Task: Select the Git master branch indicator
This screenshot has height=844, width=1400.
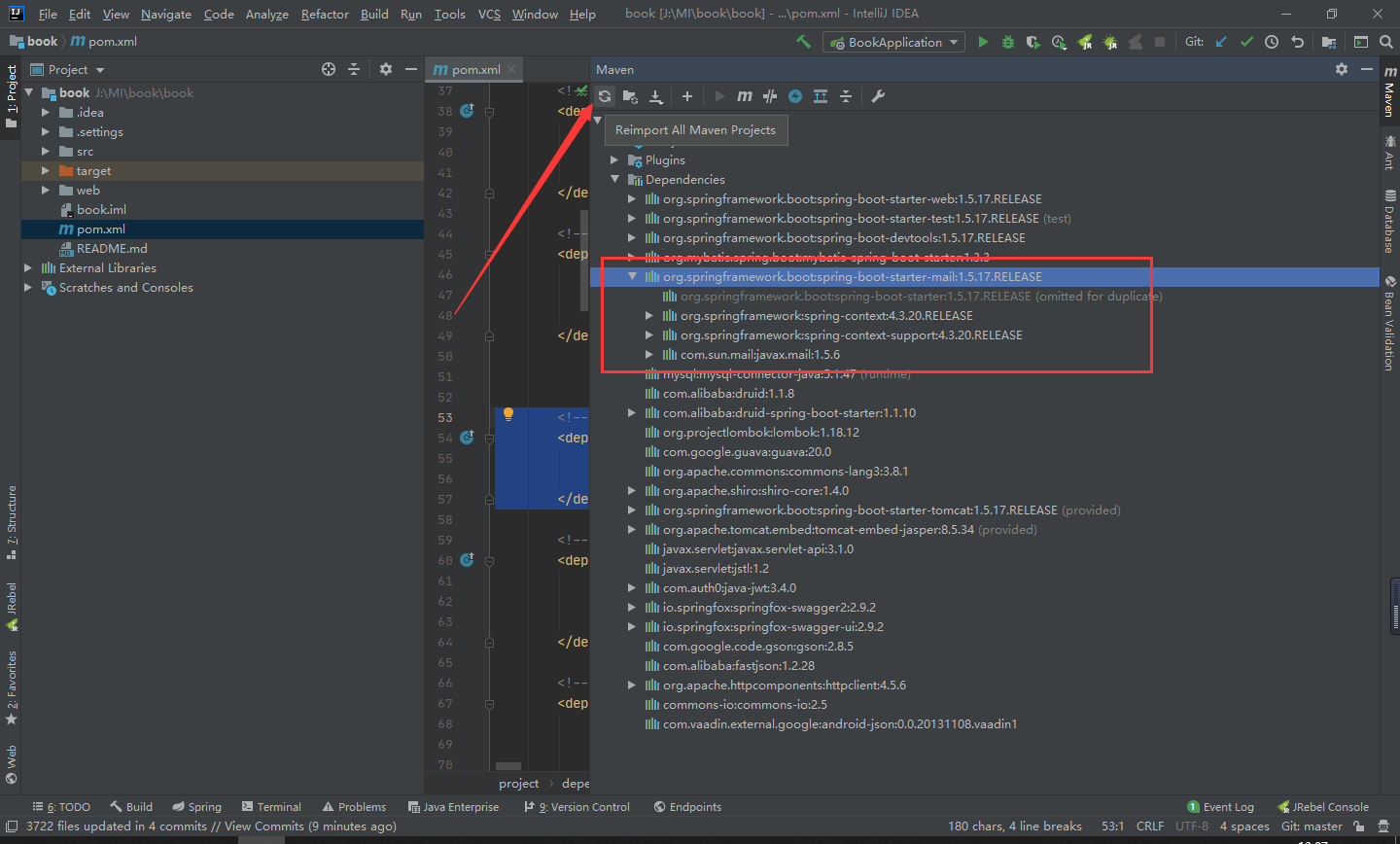Action: [x=1312, y=826]
